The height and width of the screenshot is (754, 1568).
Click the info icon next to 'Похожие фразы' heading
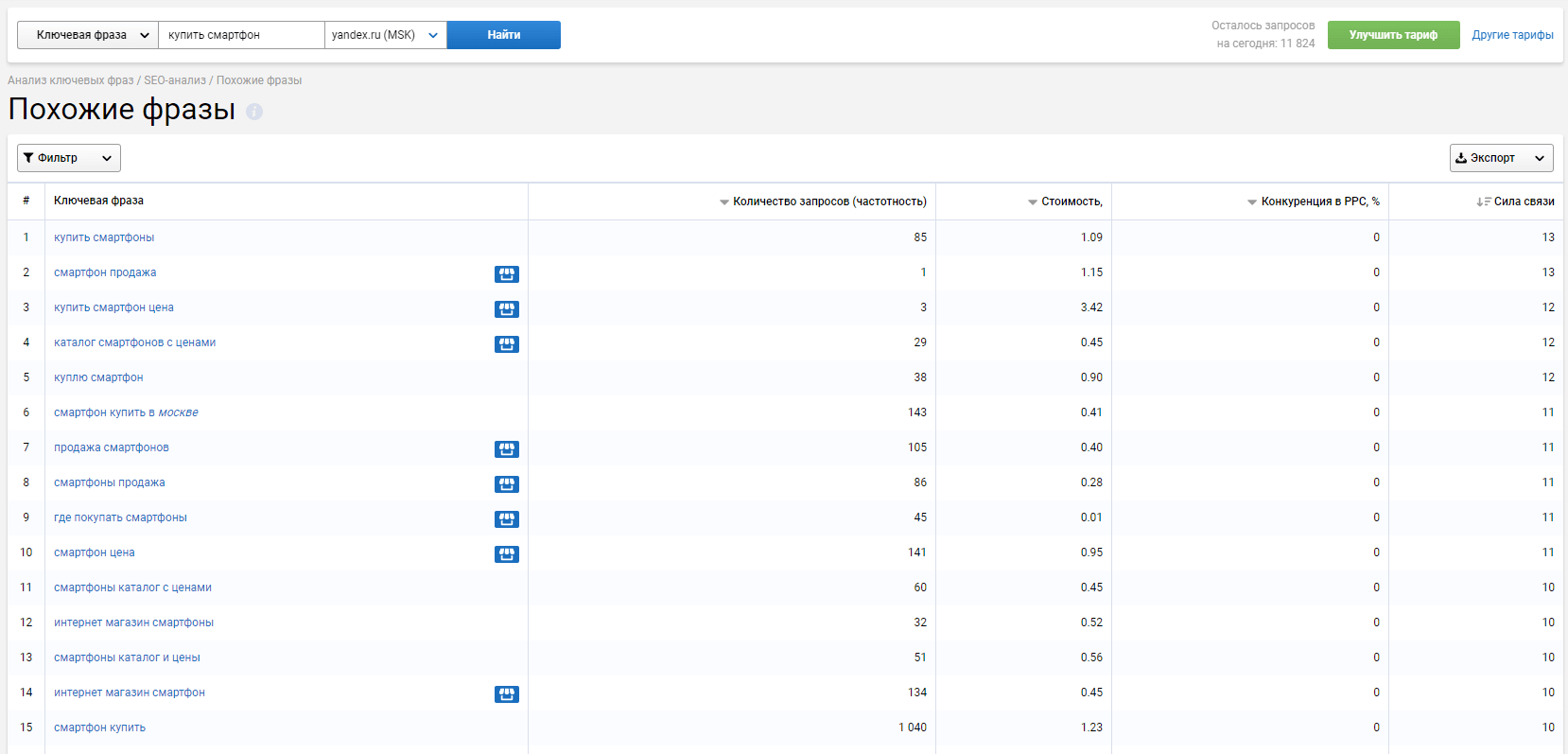coord(254,112)
